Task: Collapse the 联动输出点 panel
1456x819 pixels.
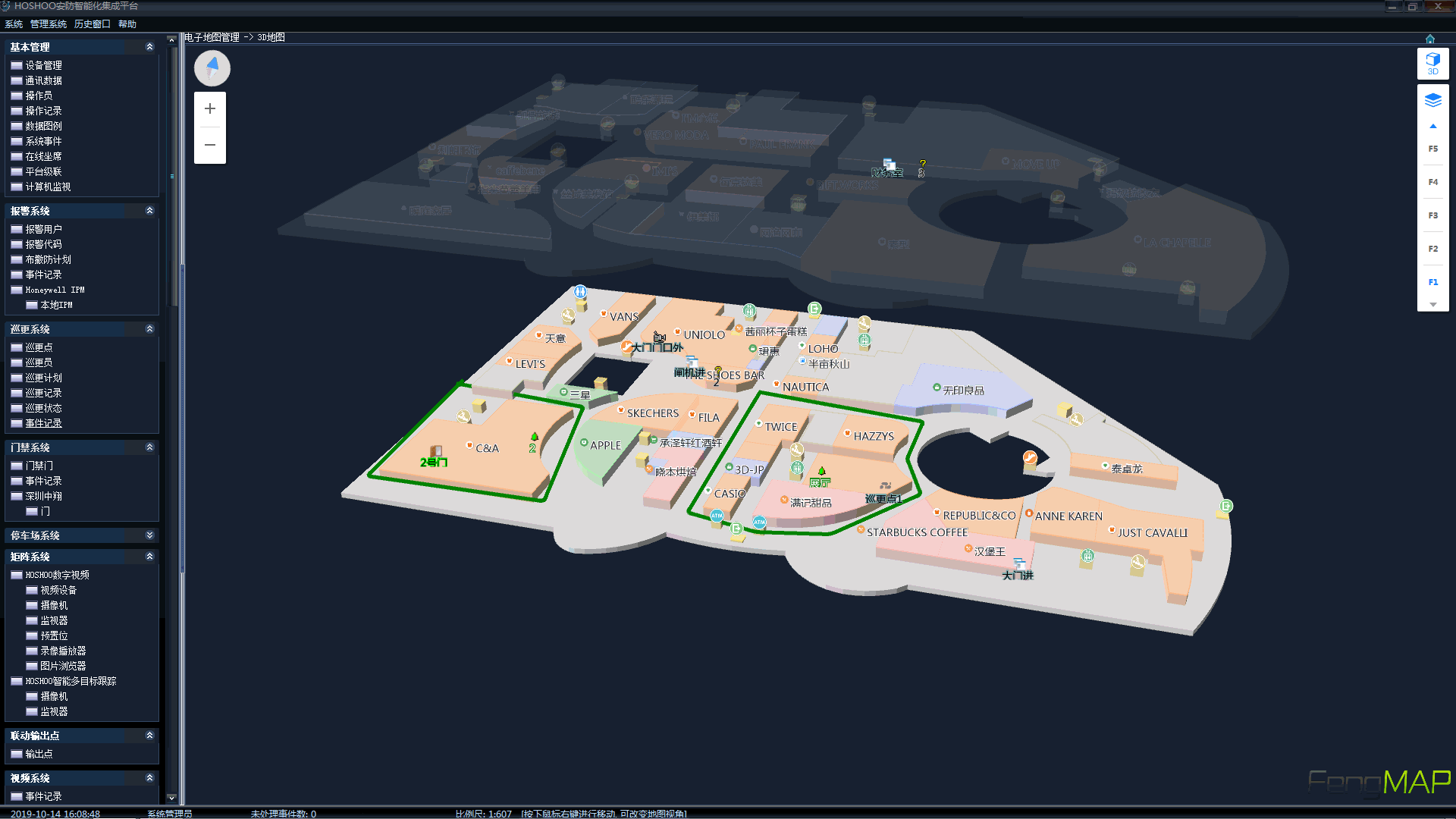Action: click(x=149, y=736)
